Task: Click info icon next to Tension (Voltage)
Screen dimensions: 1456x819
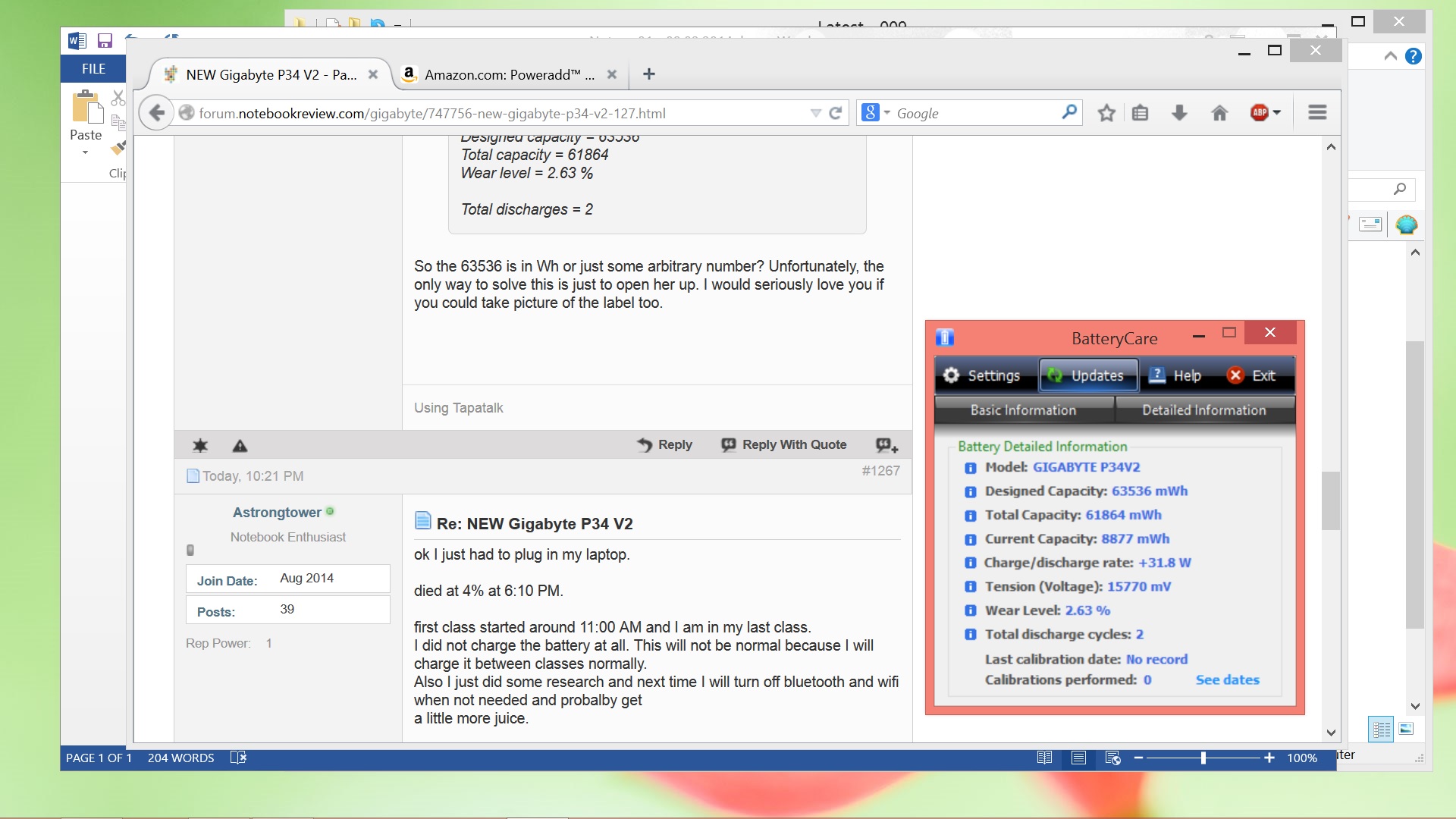Action: point(970,587)
